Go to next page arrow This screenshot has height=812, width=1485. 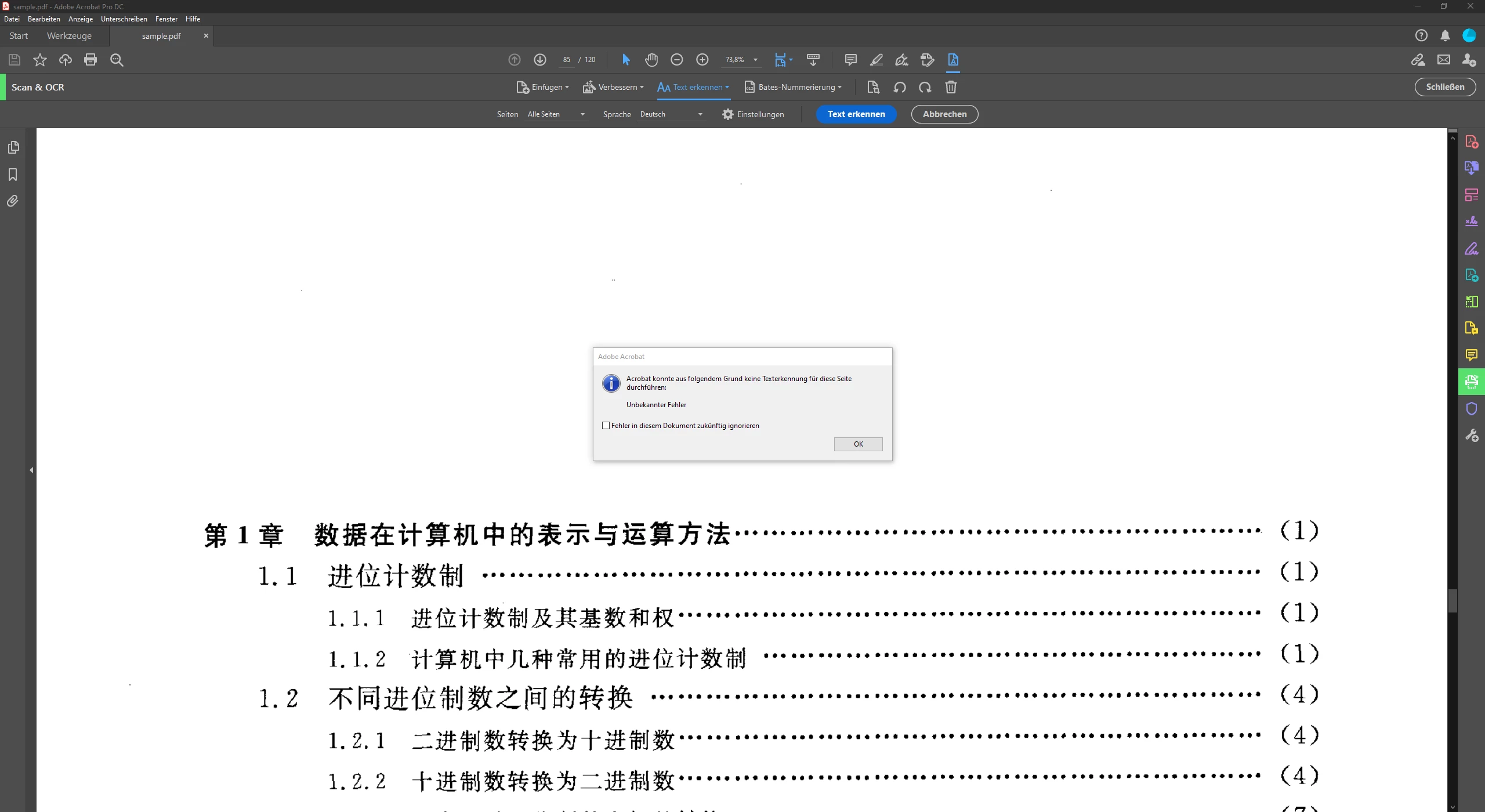coord(539,60)
